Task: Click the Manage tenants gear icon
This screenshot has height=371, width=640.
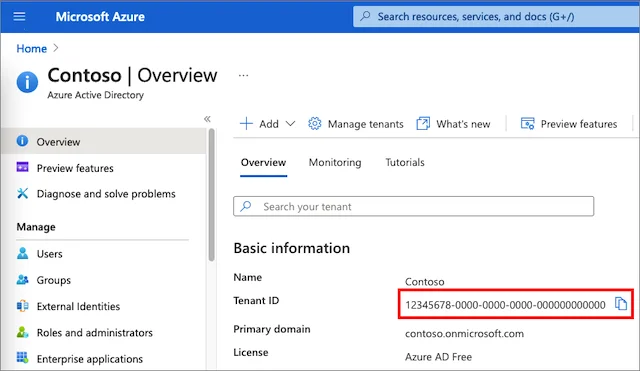Action: (315, 123)
